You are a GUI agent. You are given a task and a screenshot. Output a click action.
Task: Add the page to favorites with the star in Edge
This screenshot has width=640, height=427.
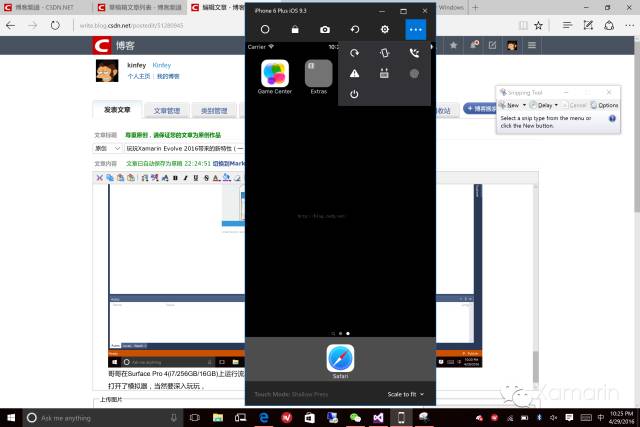pyautogui.click(x=538, y=26)
